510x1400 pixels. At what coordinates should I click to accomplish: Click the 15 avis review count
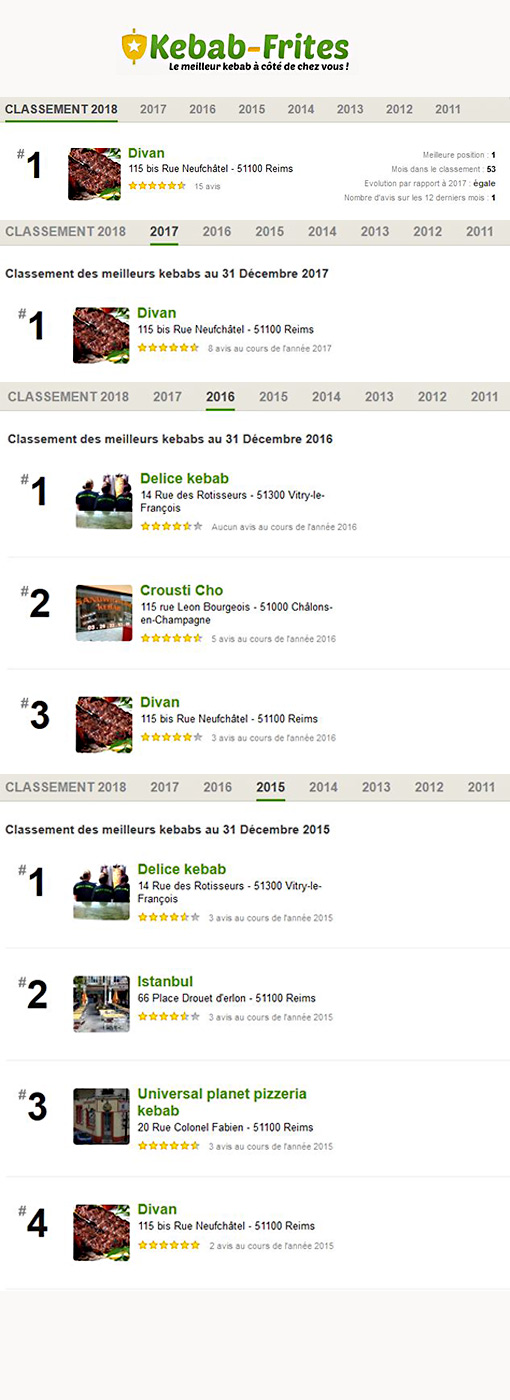pyautogui.click(x=207, y=187)
